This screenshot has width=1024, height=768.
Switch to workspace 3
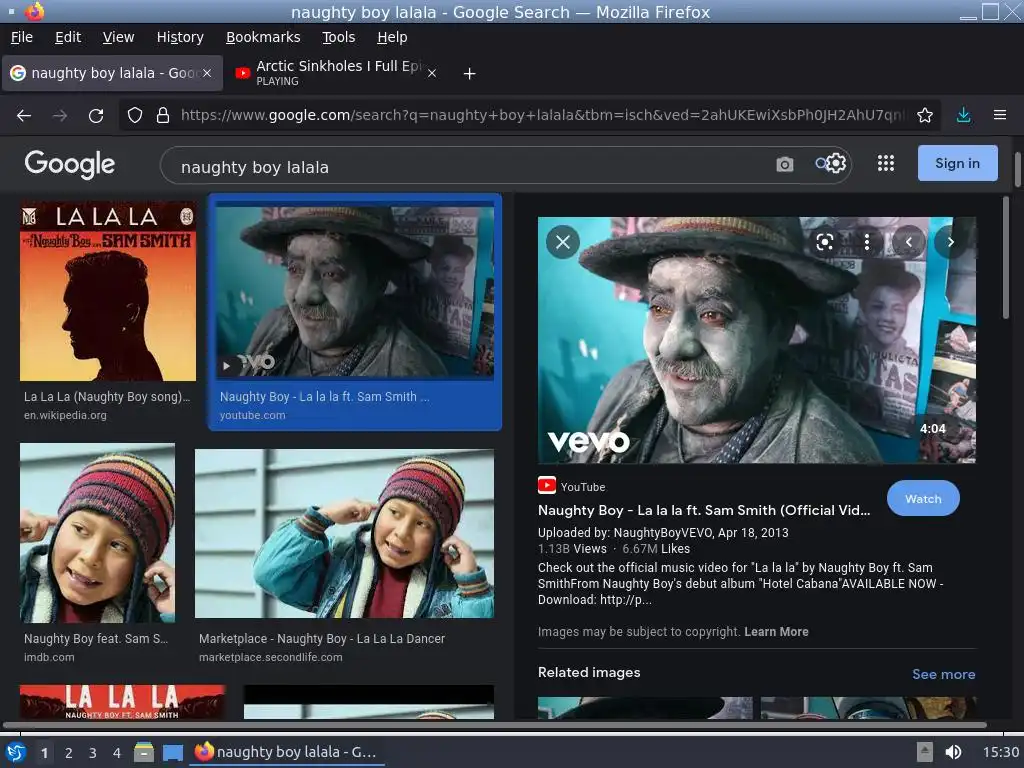click(93, 753)
